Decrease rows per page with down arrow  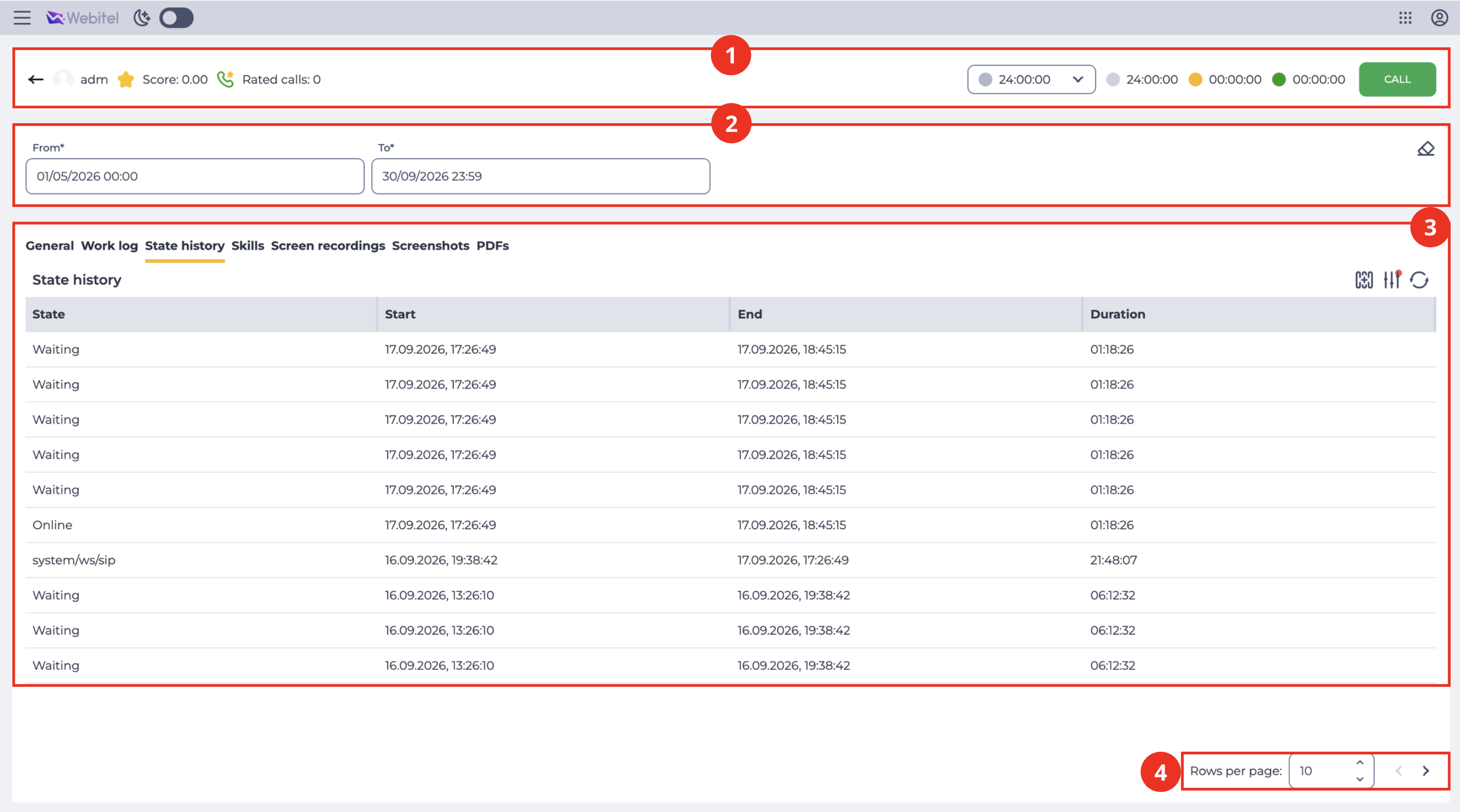tap(1359, 779)
